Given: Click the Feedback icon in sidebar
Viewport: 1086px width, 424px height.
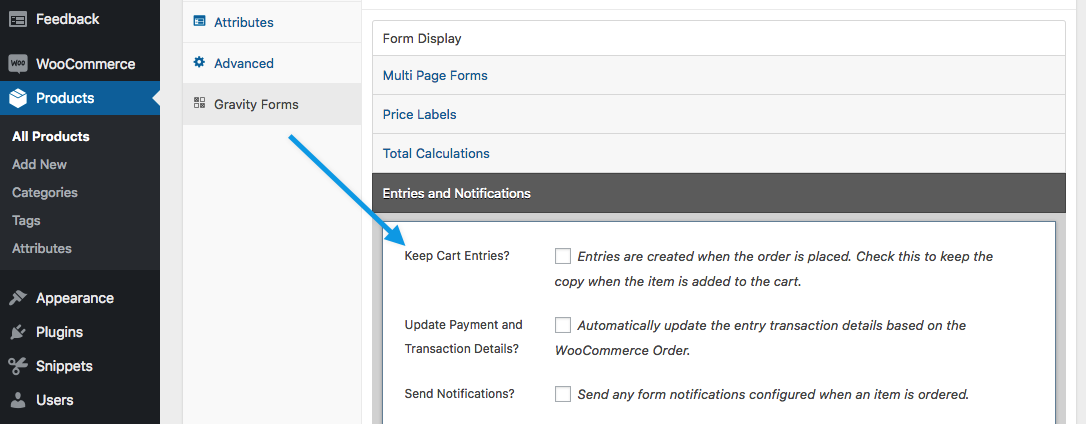Looking at the screenshot, I should [18, 19].
